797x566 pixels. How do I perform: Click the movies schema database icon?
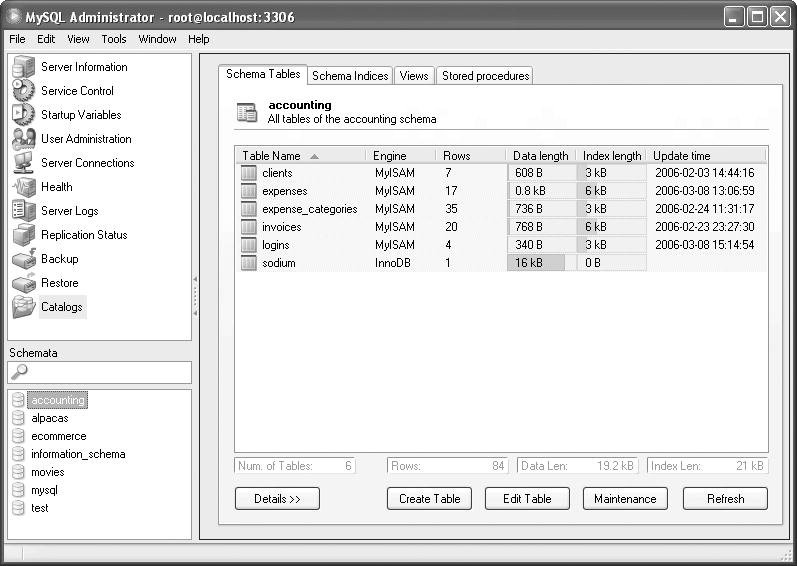pyautogui.click(x=18, y=472)
